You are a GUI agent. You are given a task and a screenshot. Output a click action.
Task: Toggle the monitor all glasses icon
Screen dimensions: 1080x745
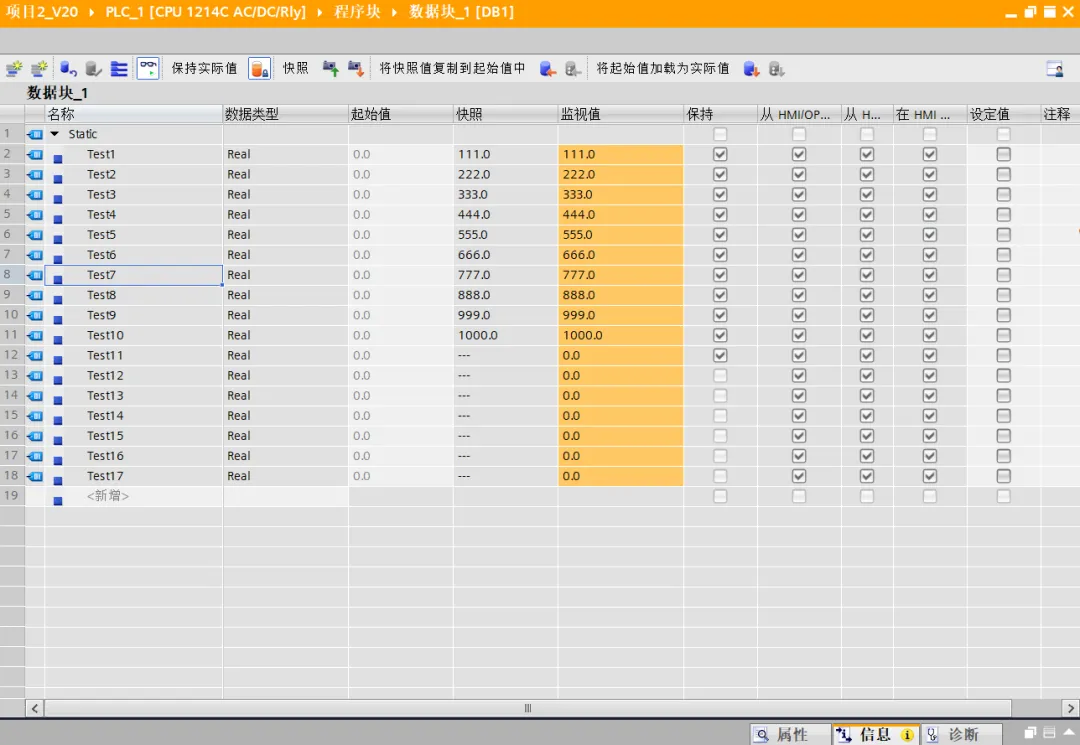coord(148,68)
